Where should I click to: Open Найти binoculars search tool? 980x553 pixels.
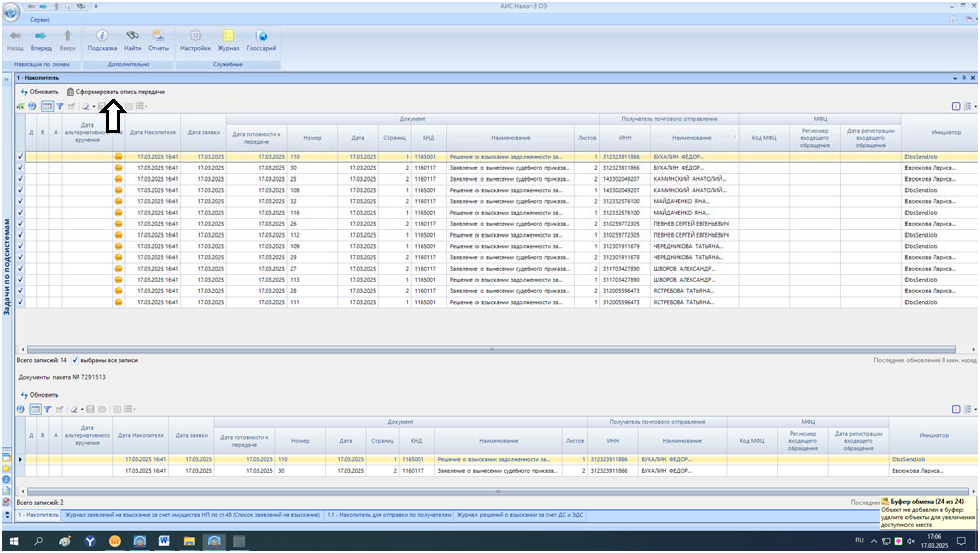[132, 37]
